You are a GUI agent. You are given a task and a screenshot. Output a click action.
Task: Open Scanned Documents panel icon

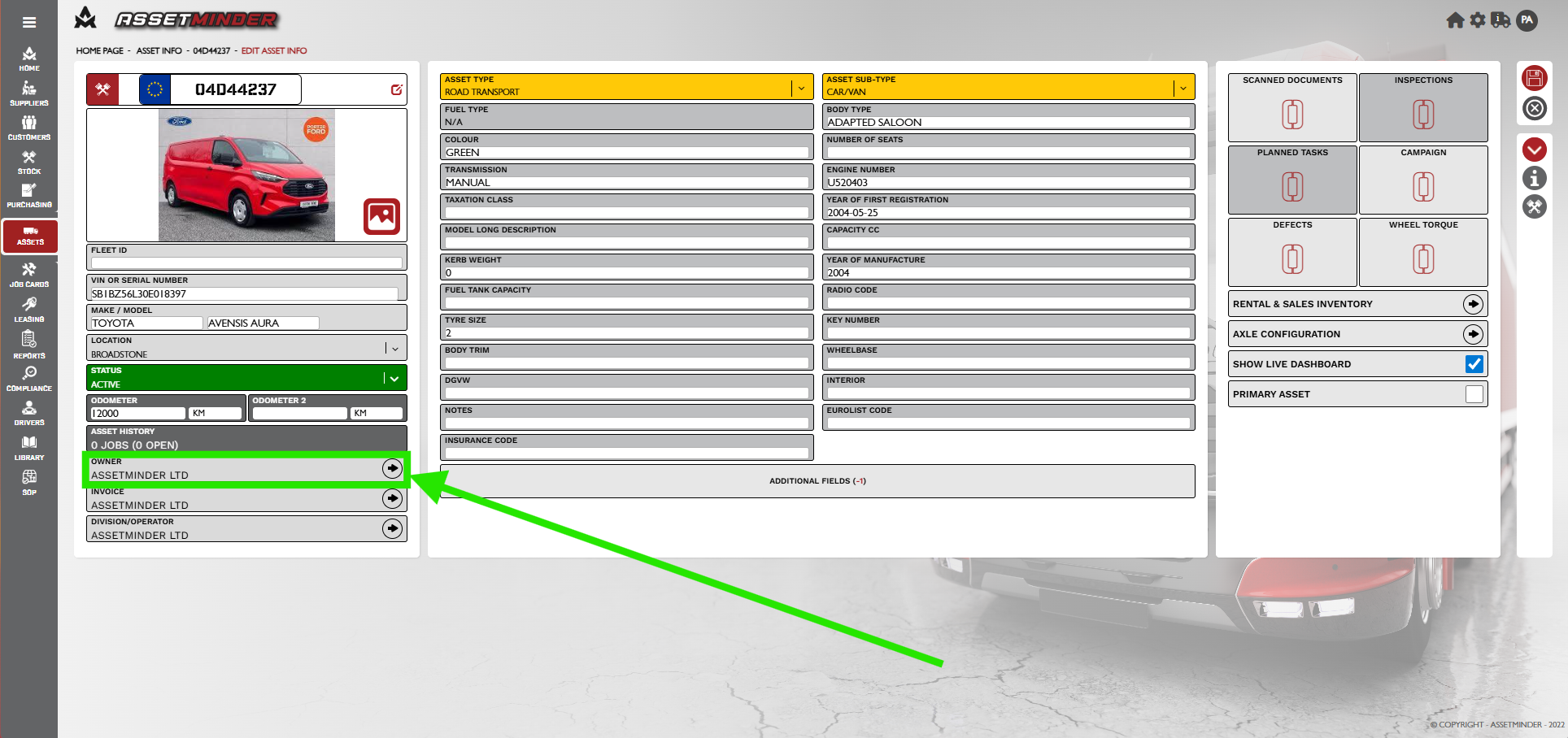point(1292,114)
